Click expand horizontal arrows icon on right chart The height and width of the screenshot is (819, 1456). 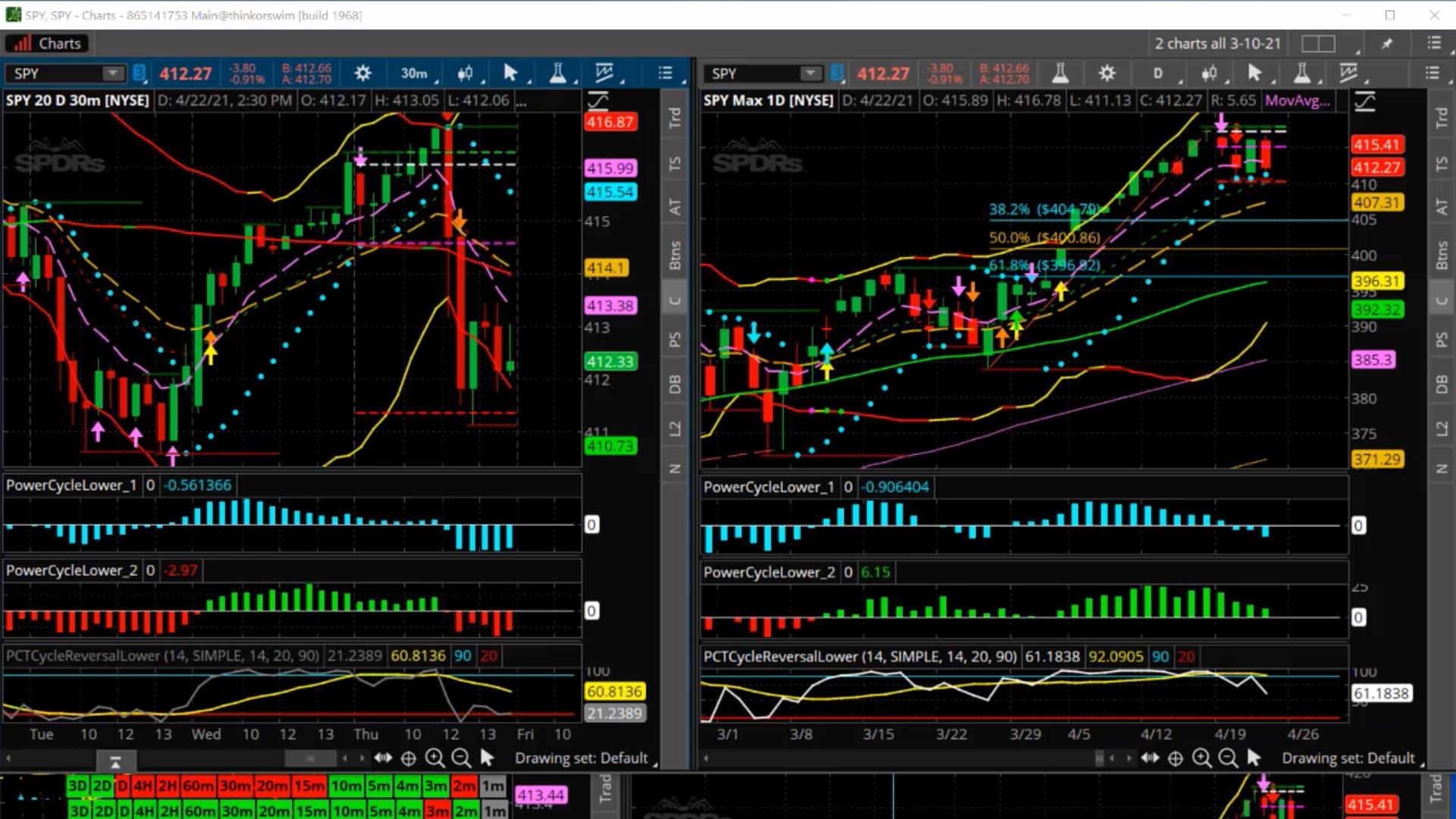(x=1150, y=758)
